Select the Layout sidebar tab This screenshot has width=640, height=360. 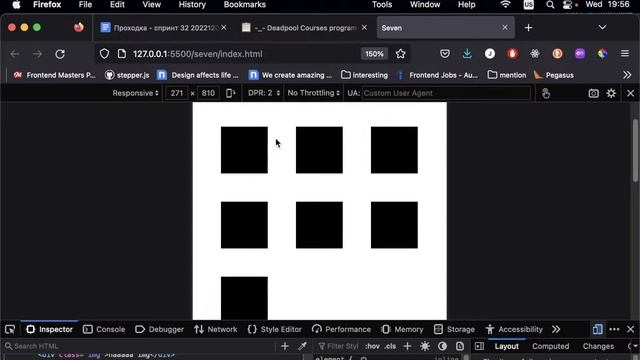coord(507,346)
